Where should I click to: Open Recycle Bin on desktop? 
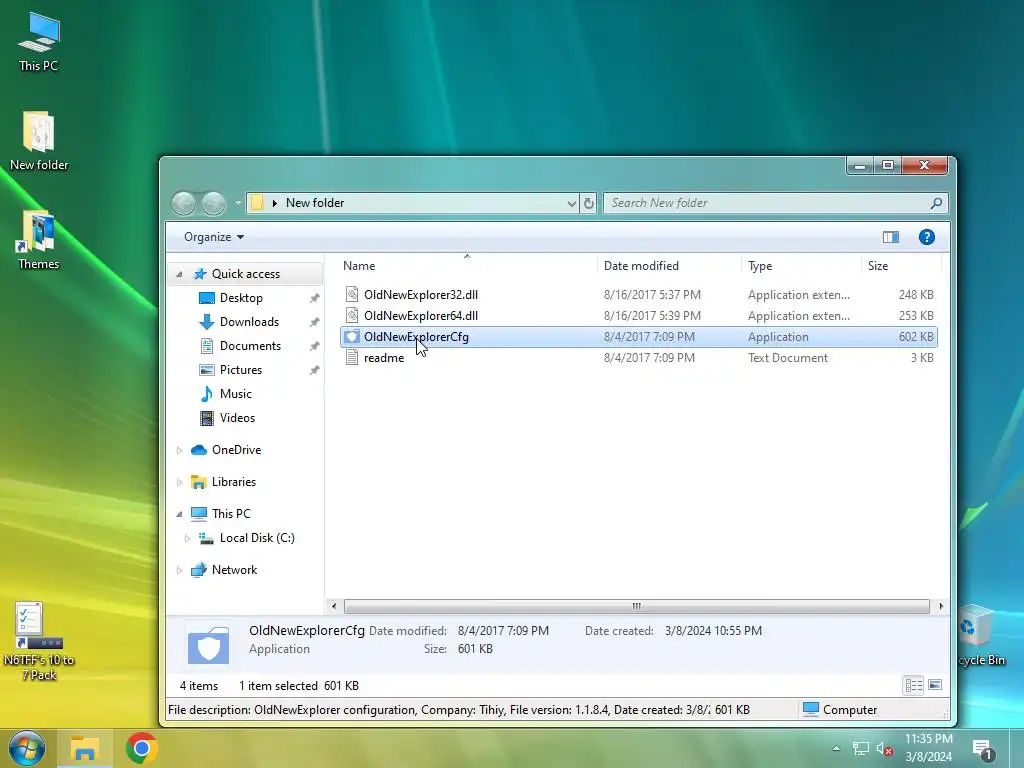(980, 637)
